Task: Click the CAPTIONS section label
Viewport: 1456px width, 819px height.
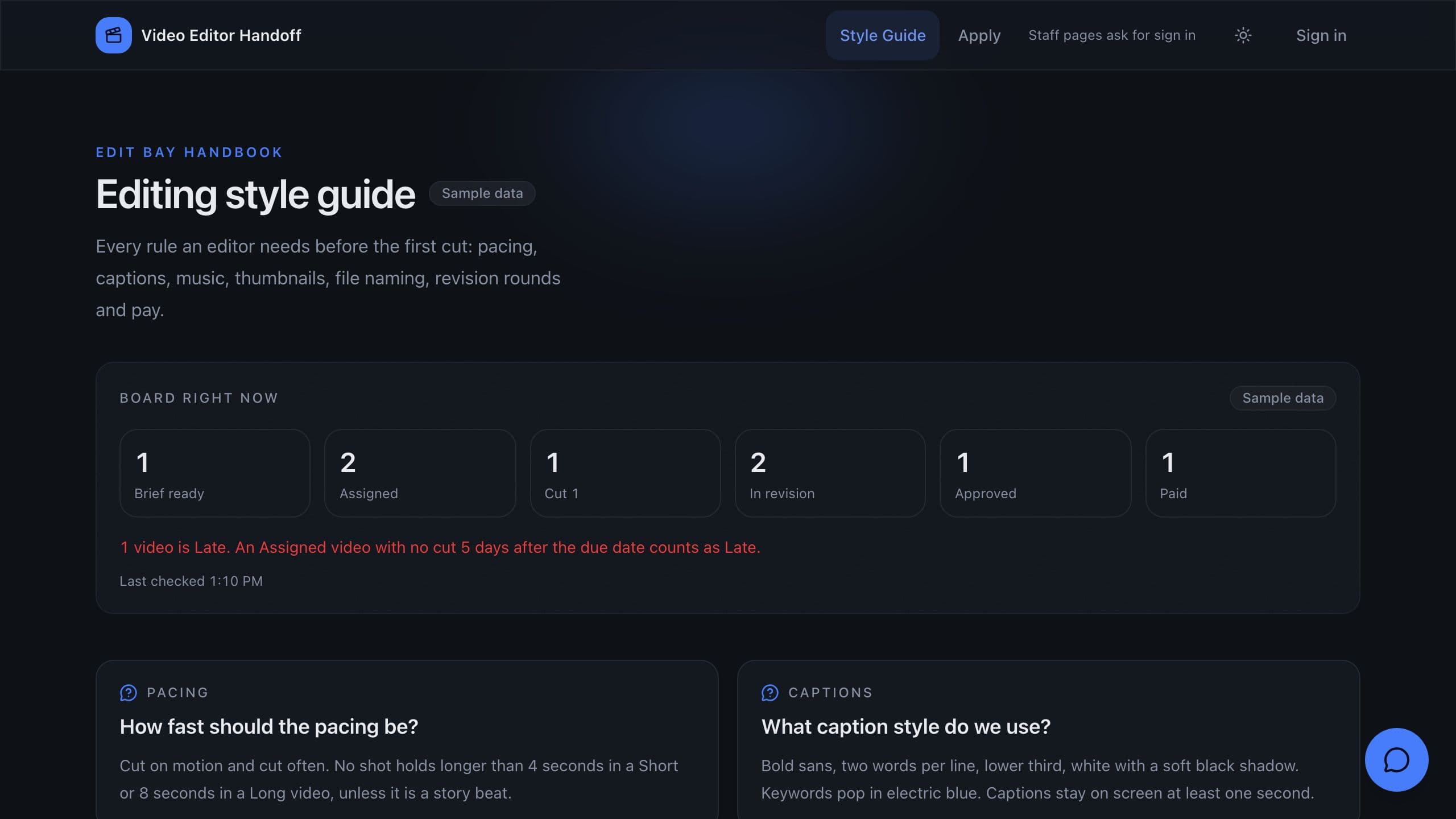Action: 830,693
